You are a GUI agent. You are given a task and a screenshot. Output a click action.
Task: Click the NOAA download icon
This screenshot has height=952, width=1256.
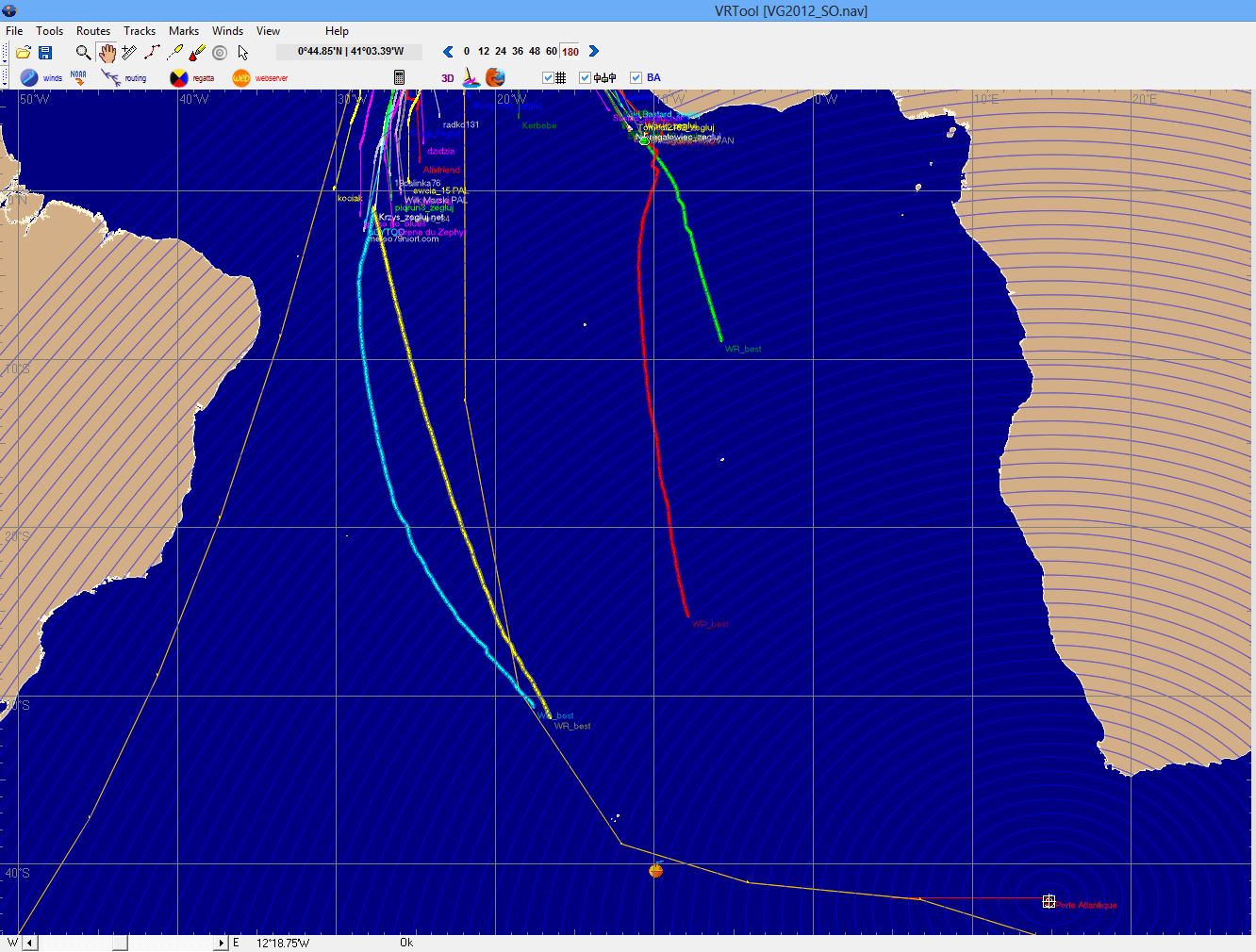[78, 78]
